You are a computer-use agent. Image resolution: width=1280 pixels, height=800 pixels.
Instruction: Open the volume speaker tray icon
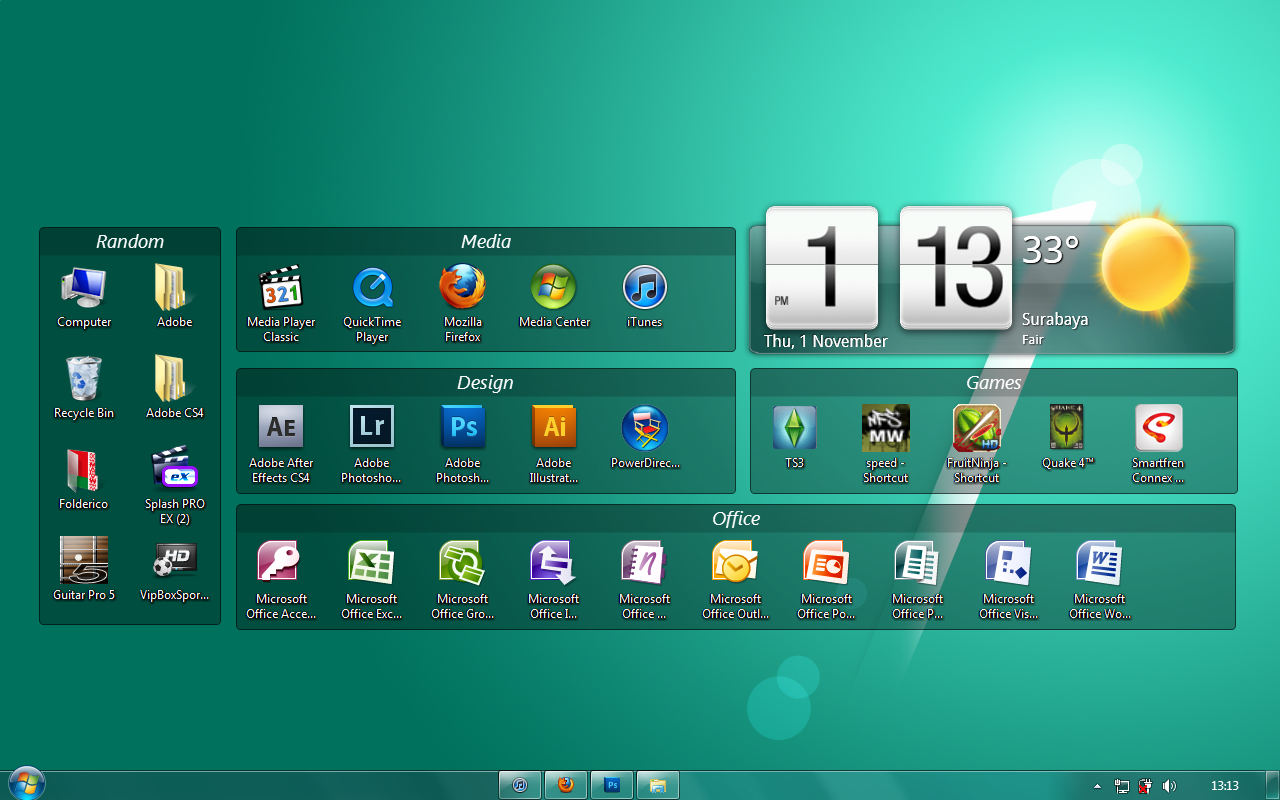pyautogui.click(x=1169, y=786)
